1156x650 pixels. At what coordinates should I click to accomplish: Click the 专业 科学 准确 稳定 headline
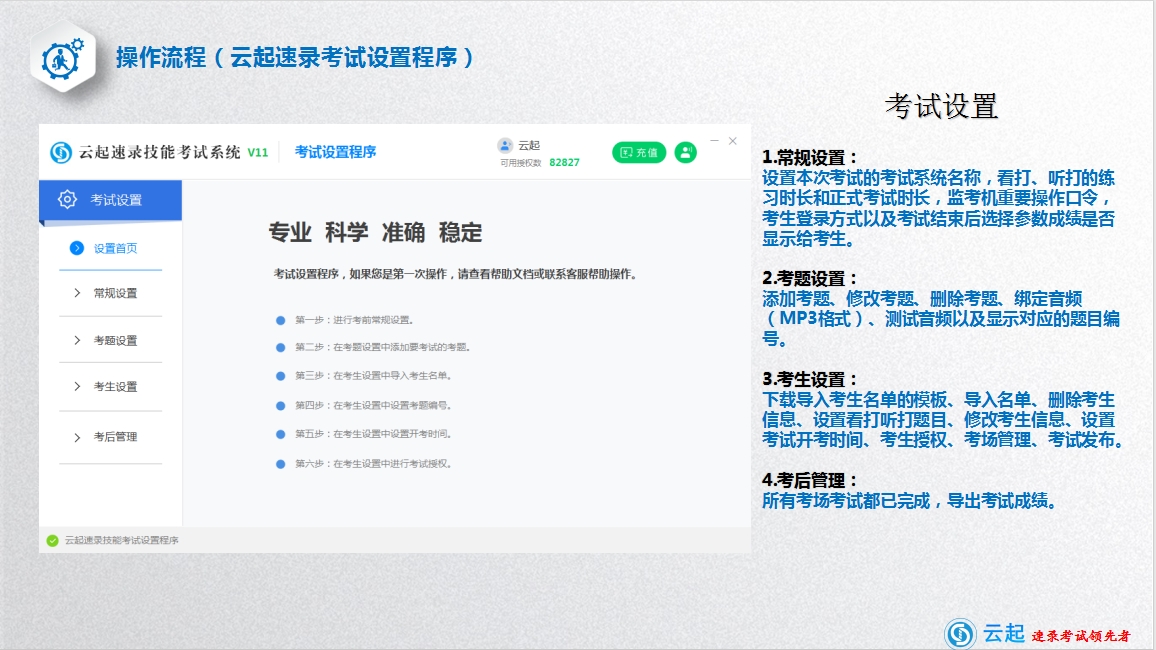pyautogui.click(x=375, y=233)
